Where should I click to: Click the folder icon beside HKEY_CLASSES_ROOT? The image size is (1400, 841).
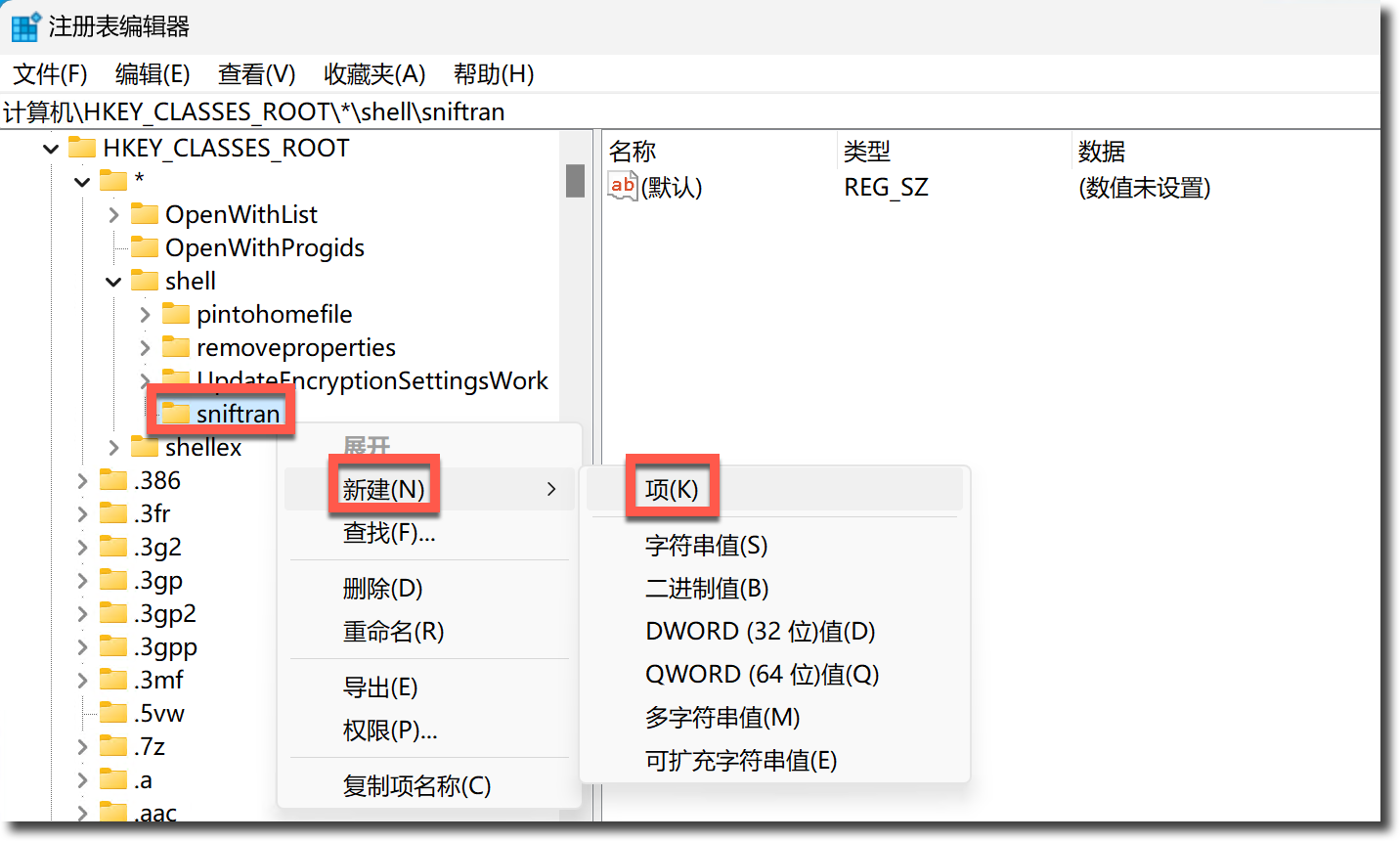coord(82,149)
